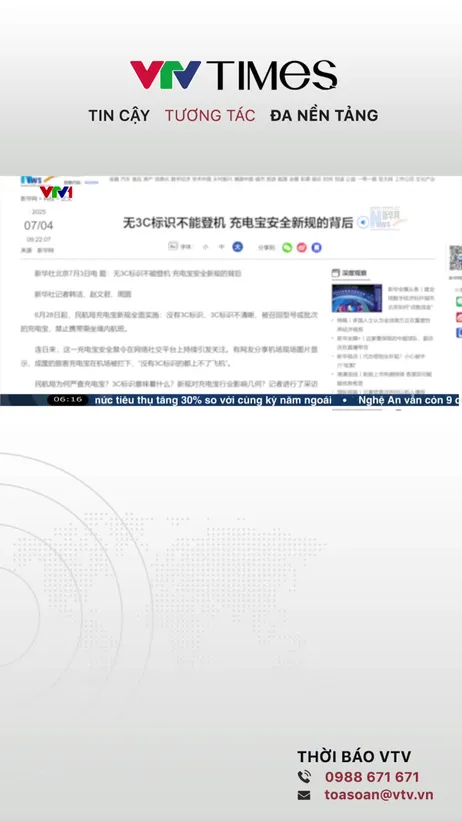
Task: Choose medium font size 中
Action: pos(221,247)
